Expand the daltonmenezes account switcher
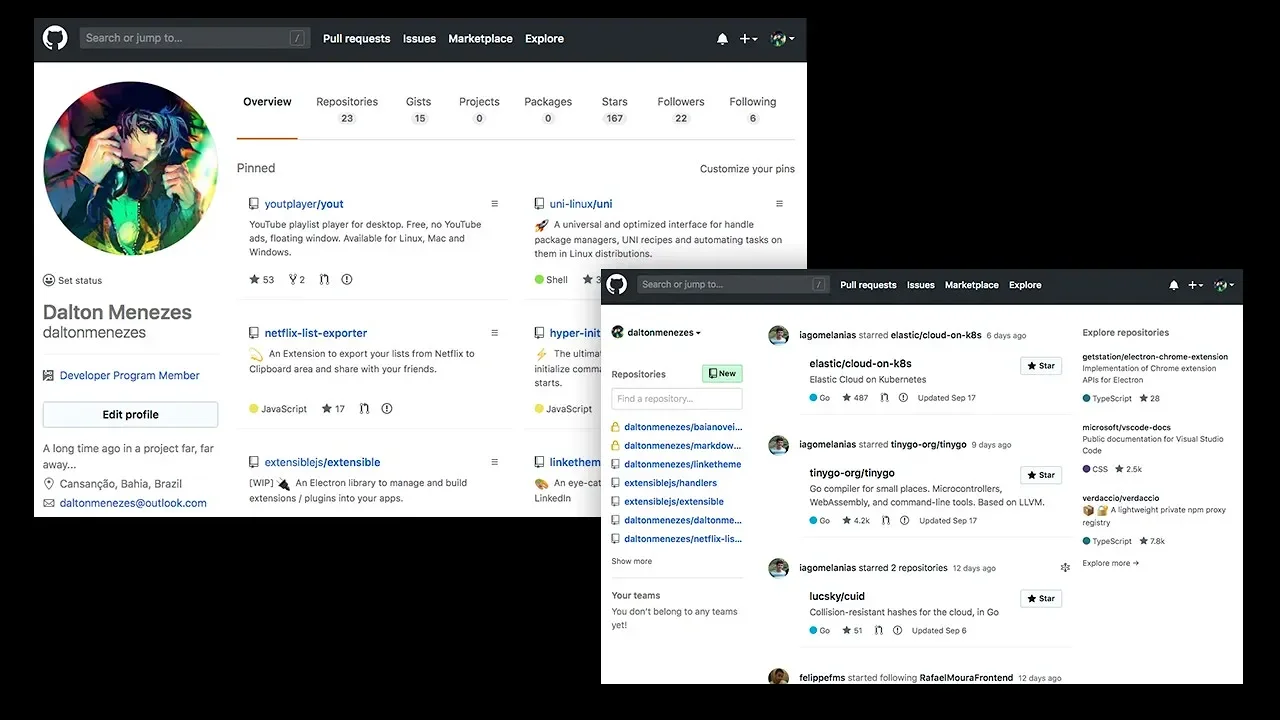This screenshot has width=1280, height=720. click(657, 332)
